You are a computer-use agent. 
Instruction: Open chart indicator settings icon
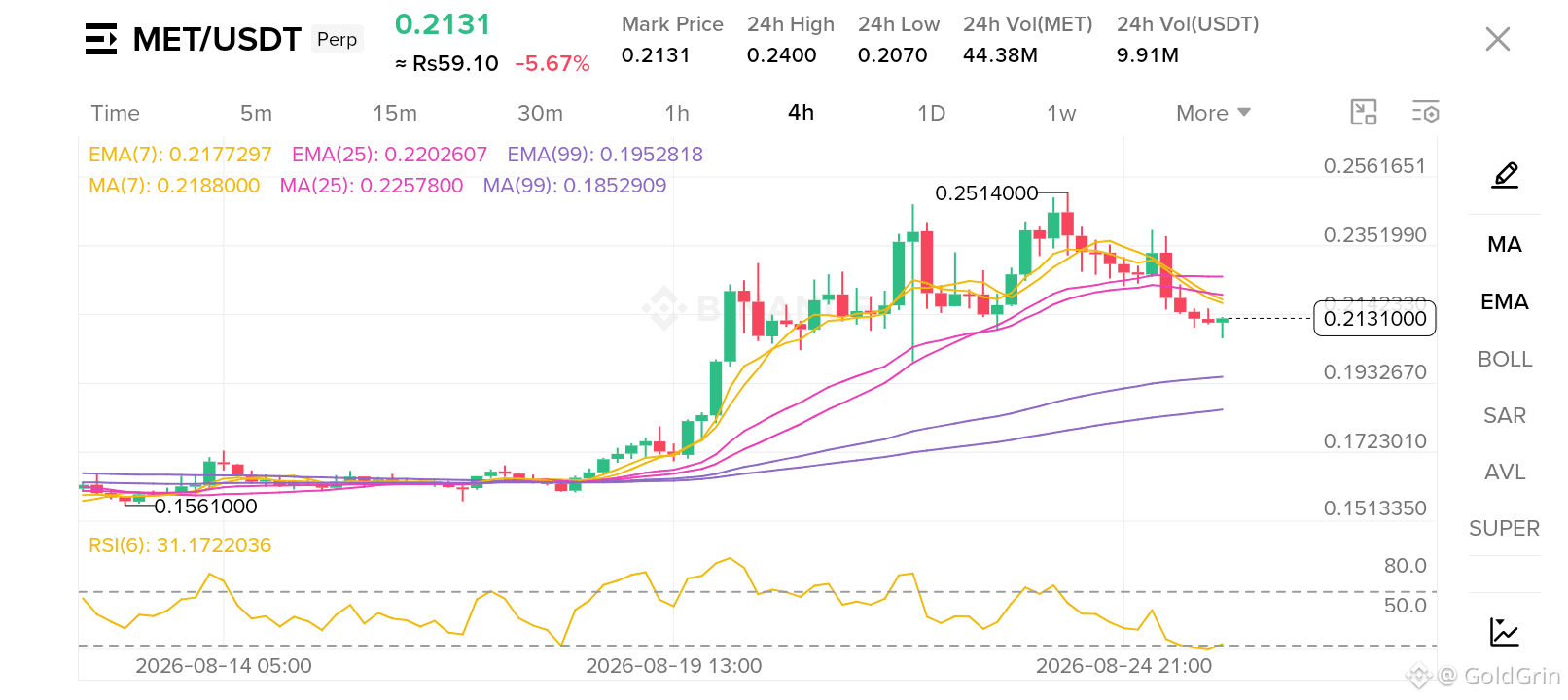coord(1426,113)
